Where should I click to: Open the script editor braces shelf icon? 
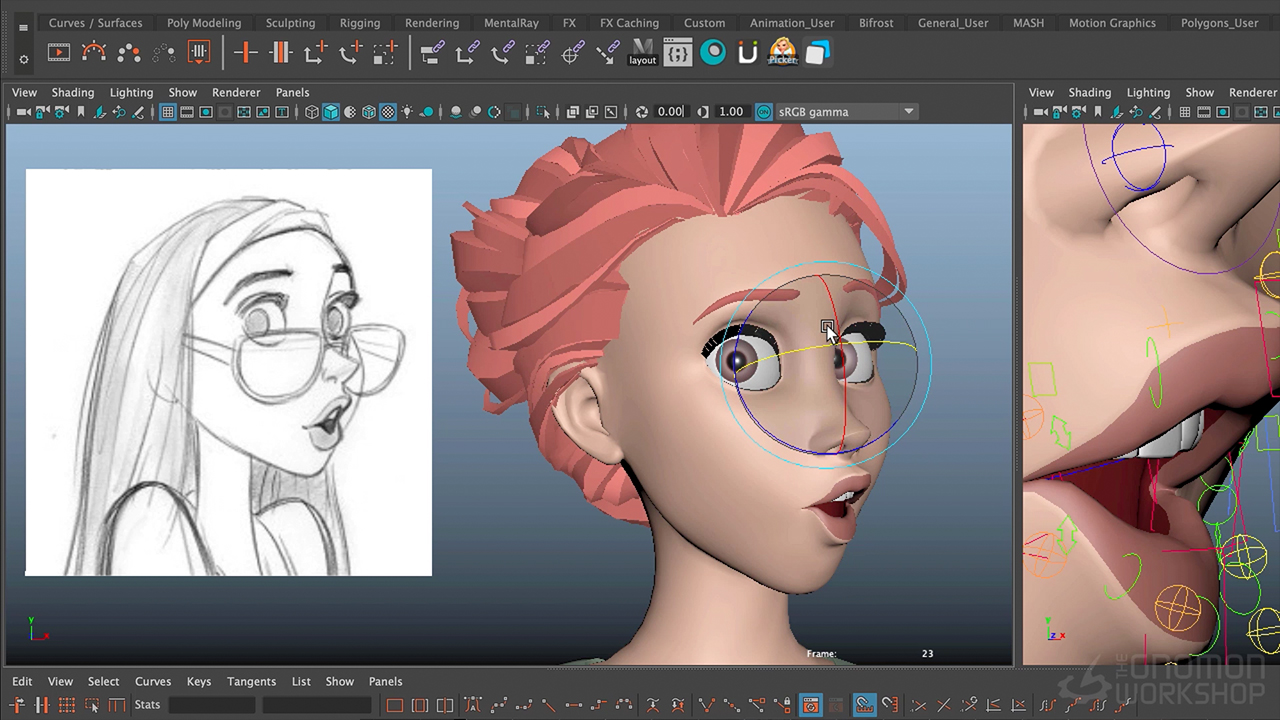pyautogui.click(x=677, y=53)
